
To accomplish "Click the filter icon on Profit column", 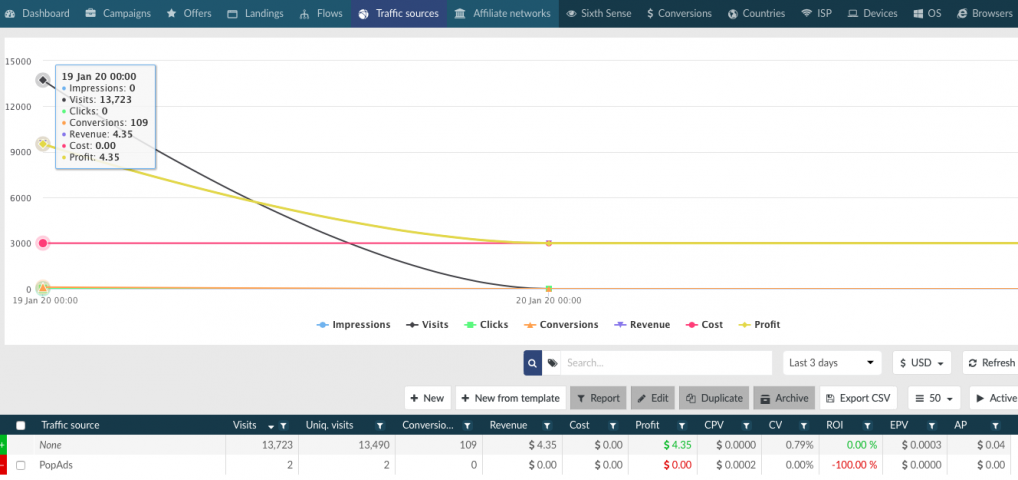I will [675, 425].
